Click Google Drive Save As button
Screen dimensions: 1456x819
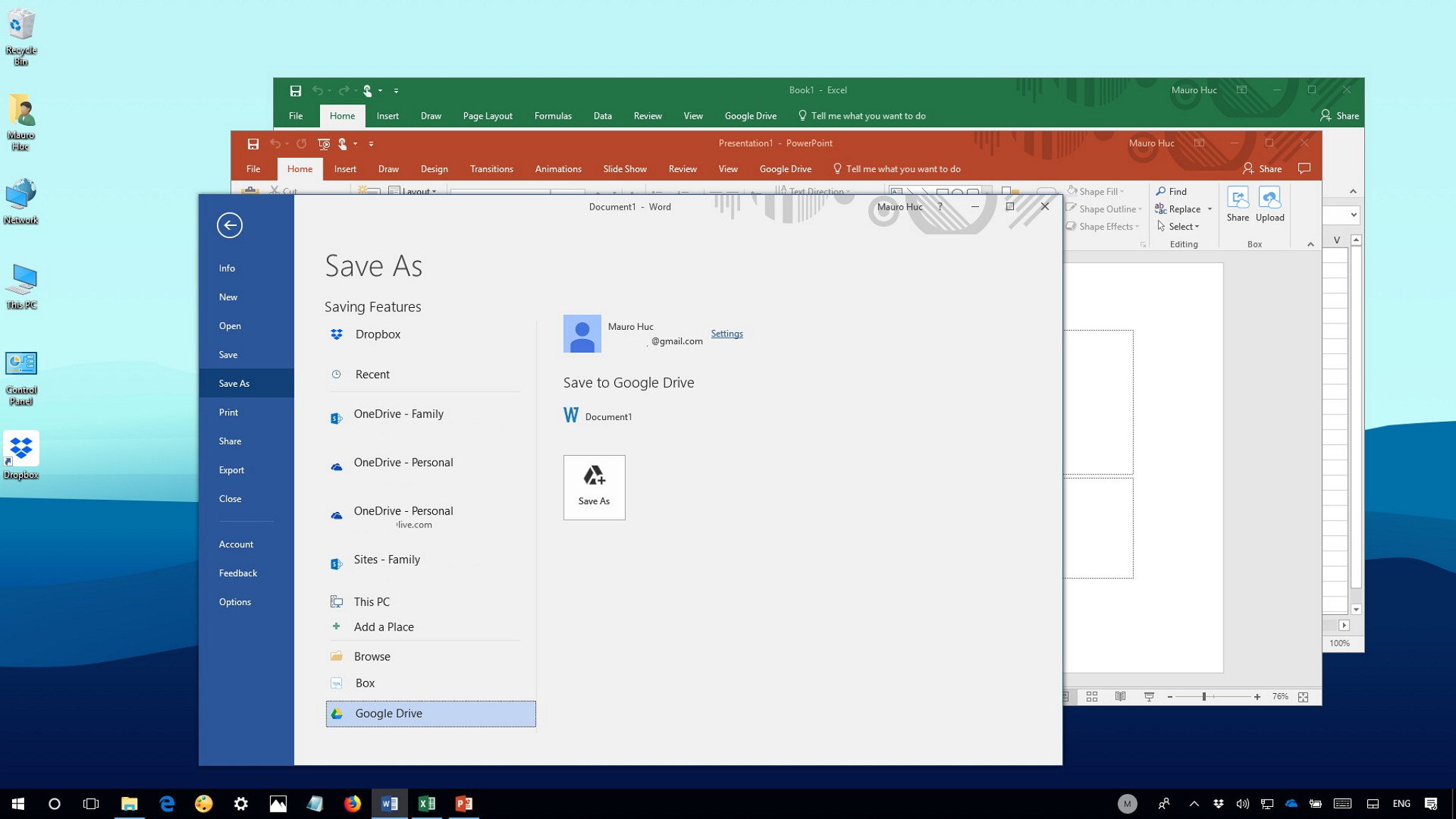click(x=594, y=488)
